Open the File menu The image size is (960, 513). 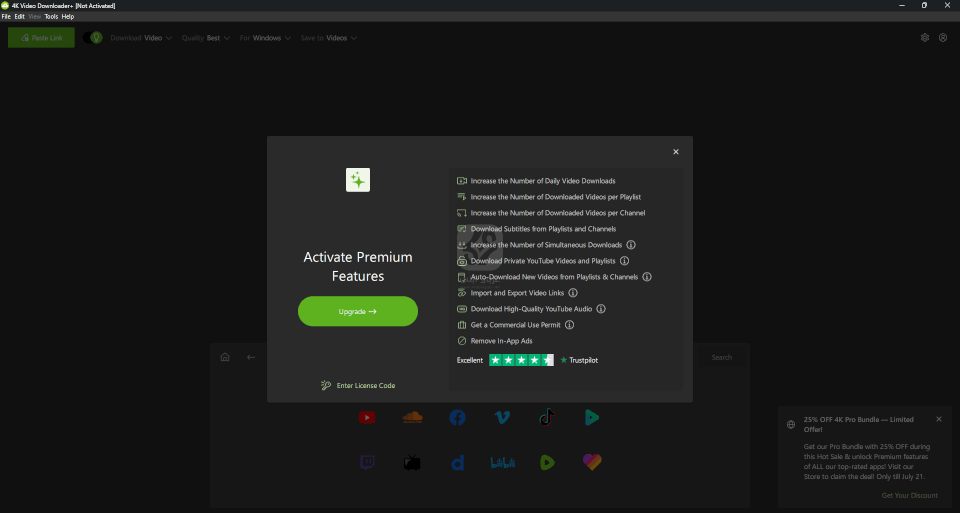(6, 17)
